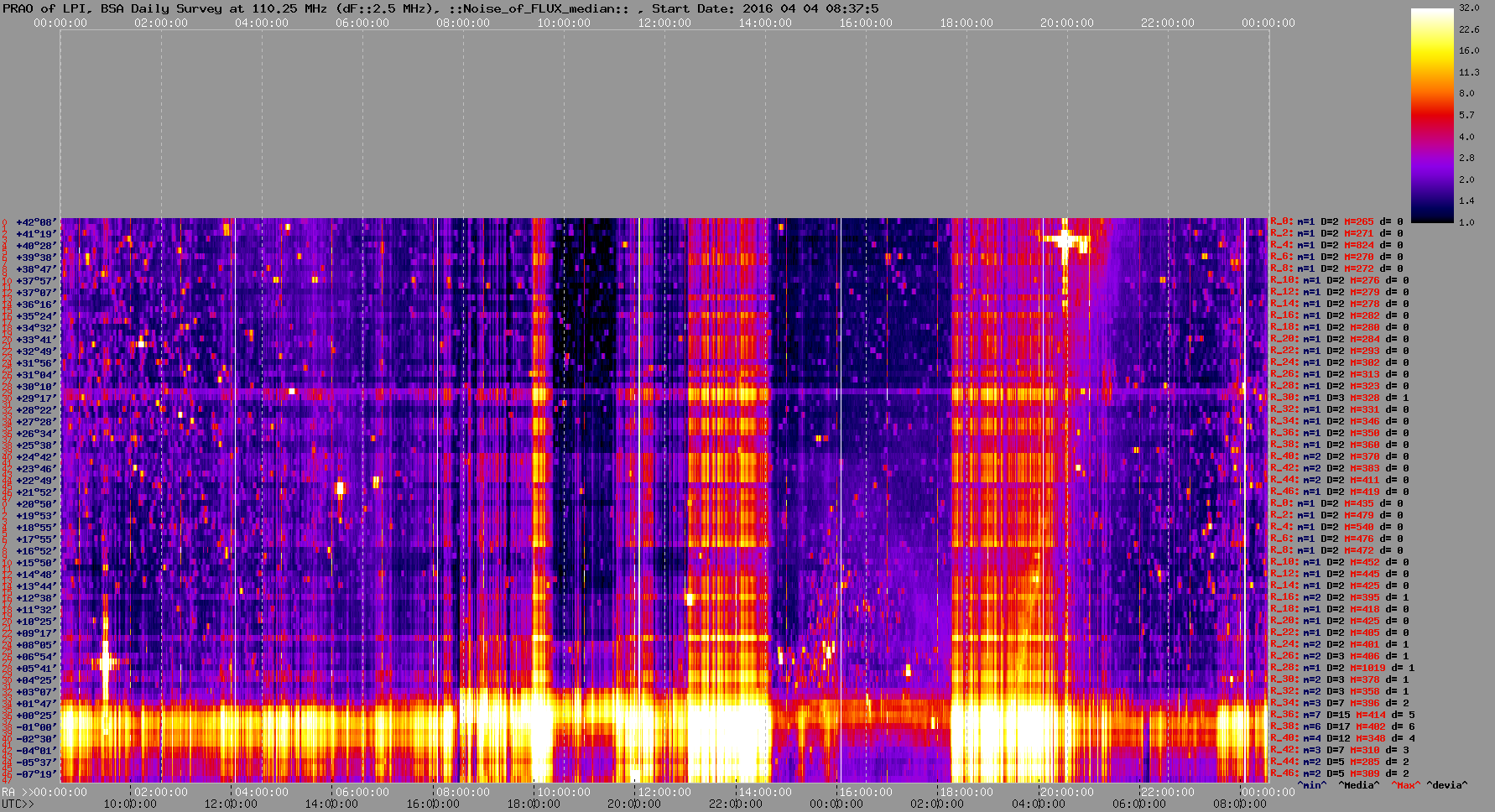Click the 22.6 color scale value
The height and width of the screenshot is (812, 1495).
click(1469, 29)
